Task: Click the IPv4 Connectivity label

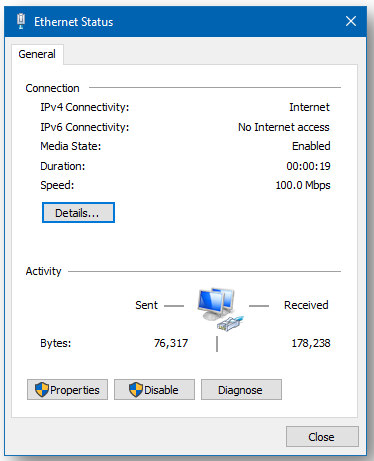Action: click(x=85, y=107)
